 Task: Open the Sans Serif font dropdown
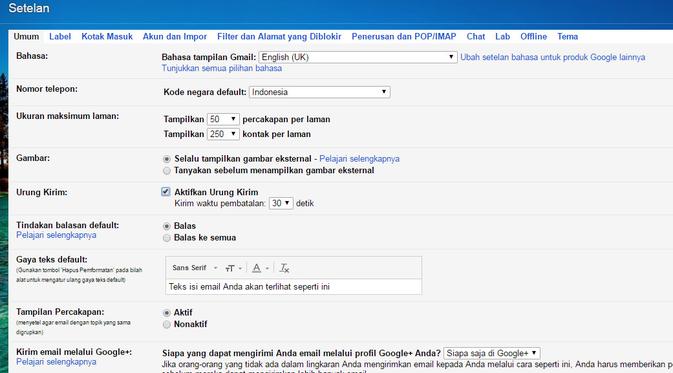[x=195, y=268]
